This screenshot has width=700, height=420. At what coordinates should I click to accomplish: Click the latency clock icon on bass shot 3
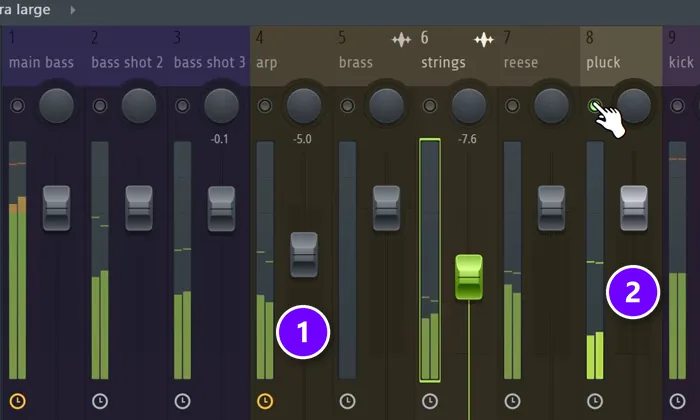click(182, 401)
